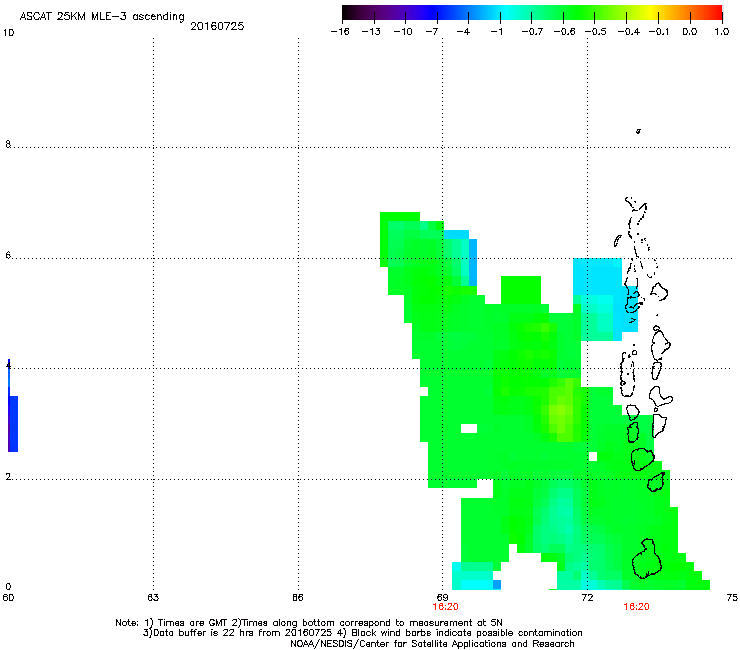The height and width of the screenshot is (650, 740).
Task: Click the color scale label "-0.6"
Action: pos(564,32)
